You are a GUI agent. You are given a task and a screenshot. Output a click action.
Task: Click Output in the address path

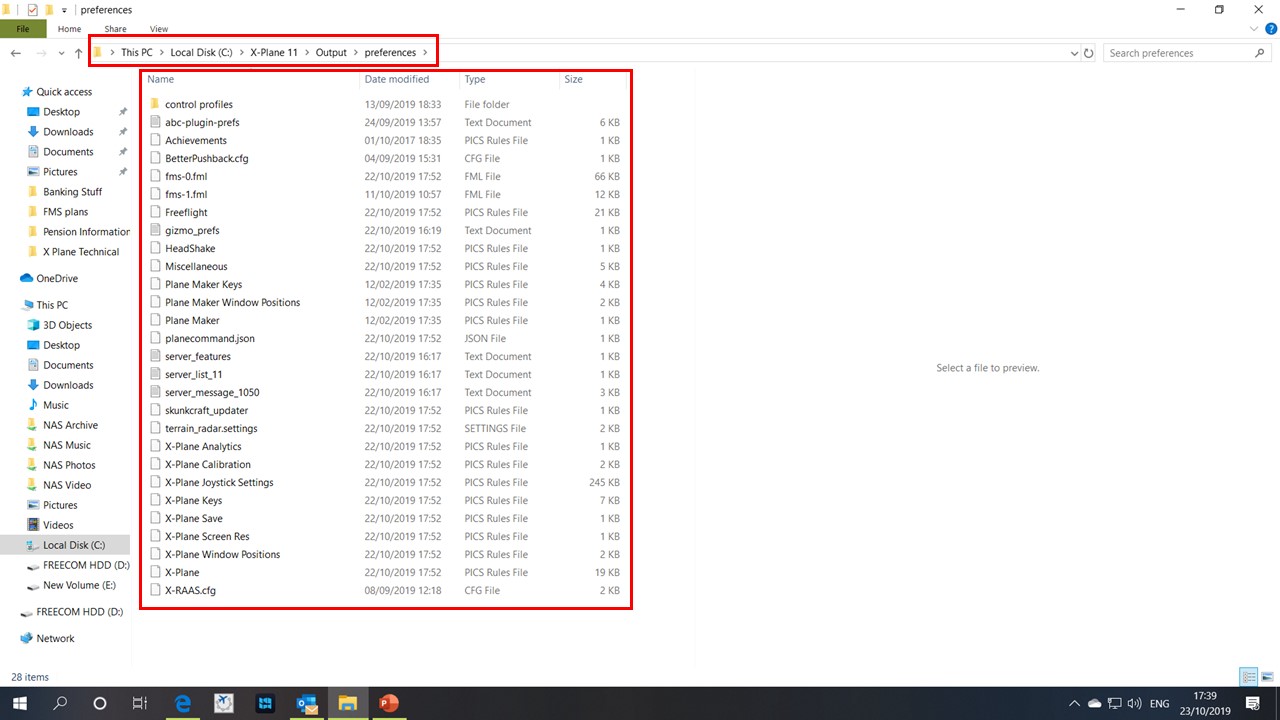click(331, 53)
